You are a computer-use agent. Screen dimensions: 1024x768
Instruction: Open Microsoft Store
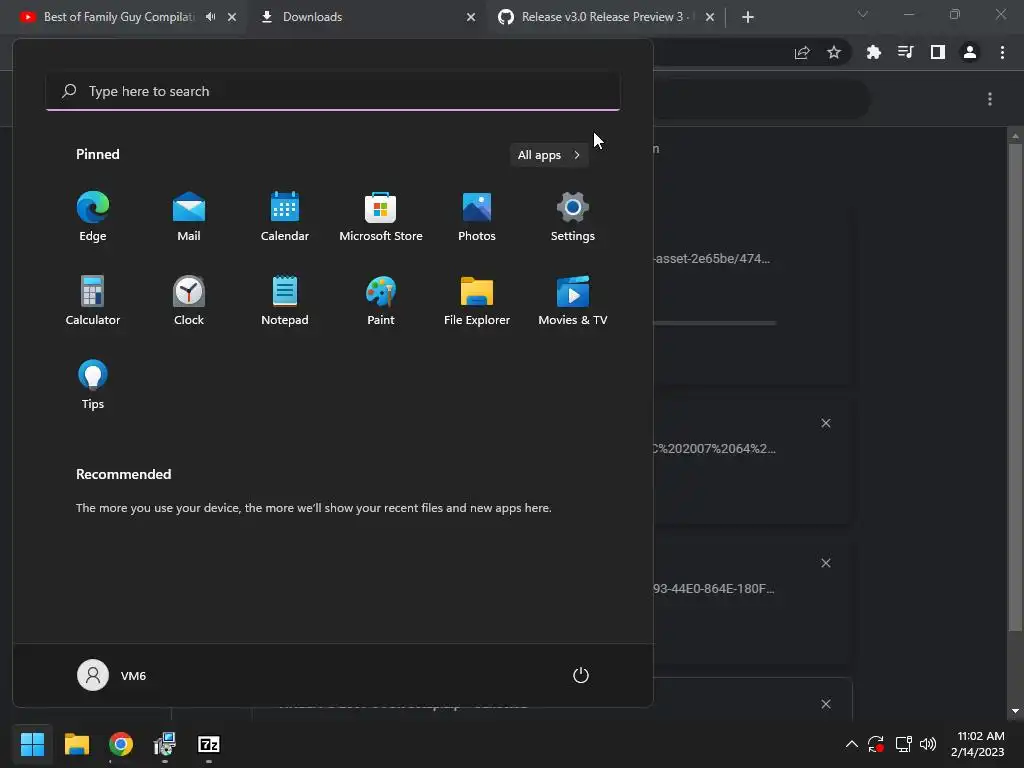[381, 217]
